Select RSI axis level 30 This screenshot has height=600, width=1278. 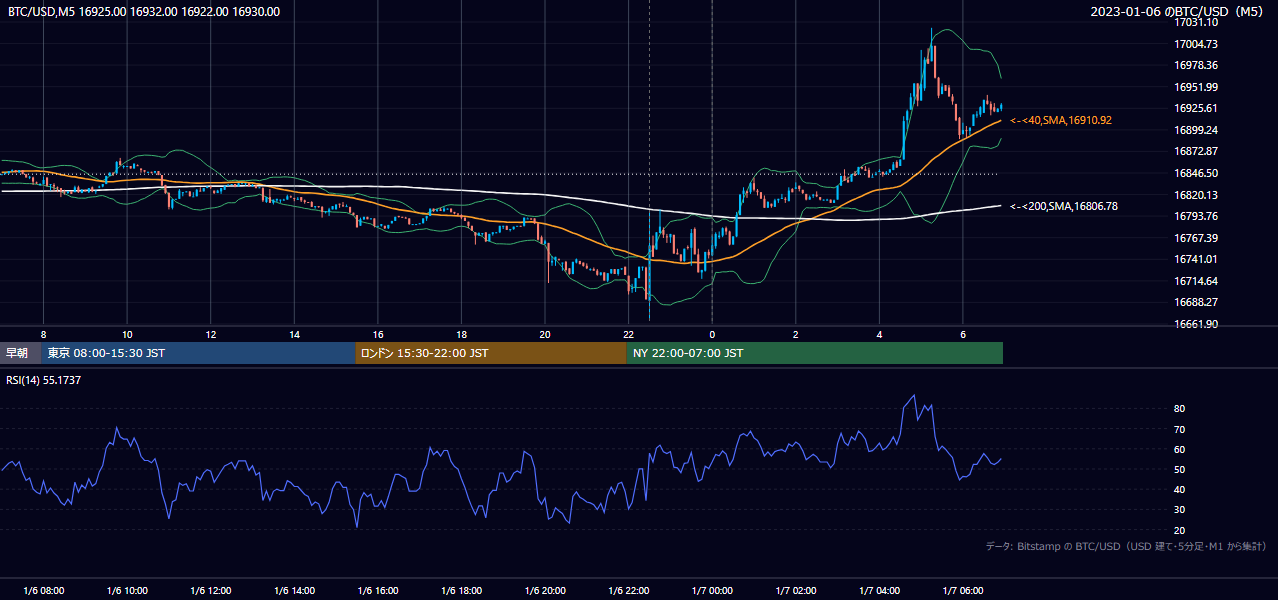[1180, 510]
